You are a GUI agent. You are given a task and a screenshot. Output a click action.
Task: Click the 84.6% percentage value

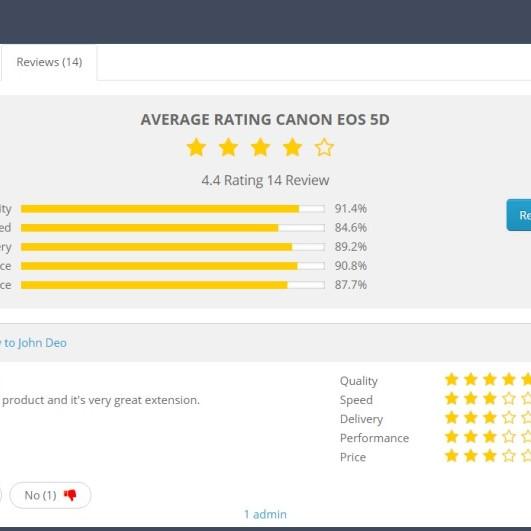point(351,228)
